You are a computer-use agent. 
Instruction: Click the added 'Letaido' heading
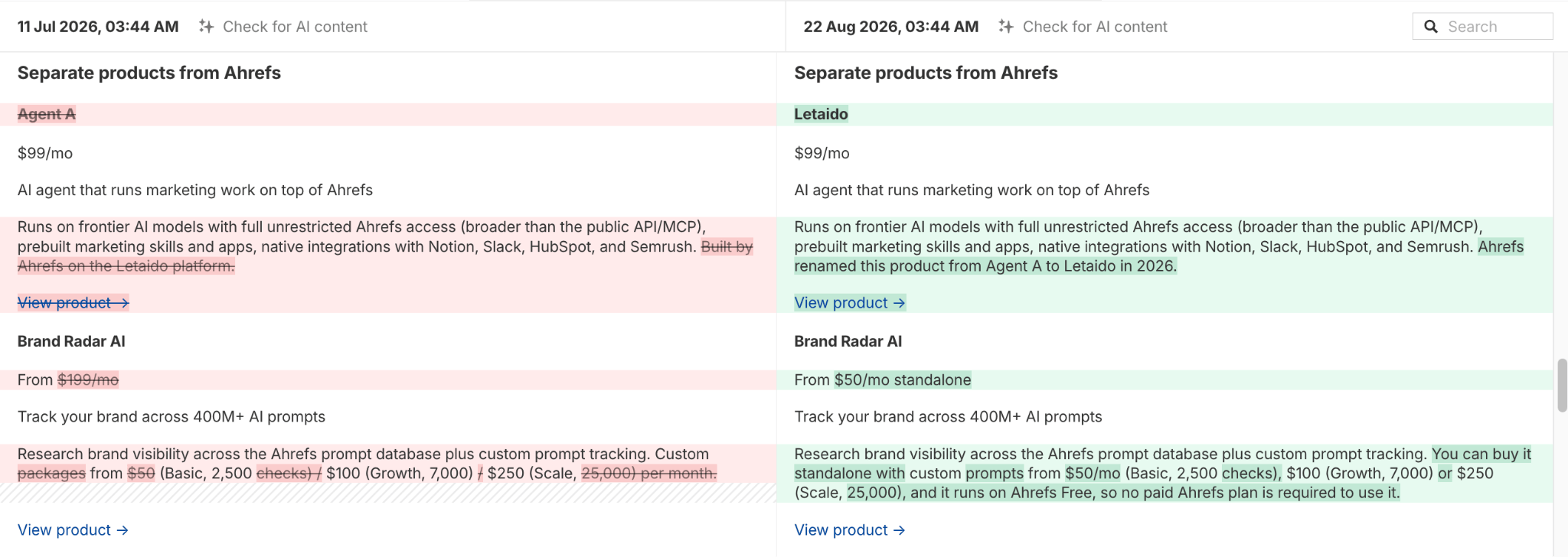[x=821, y=114]
